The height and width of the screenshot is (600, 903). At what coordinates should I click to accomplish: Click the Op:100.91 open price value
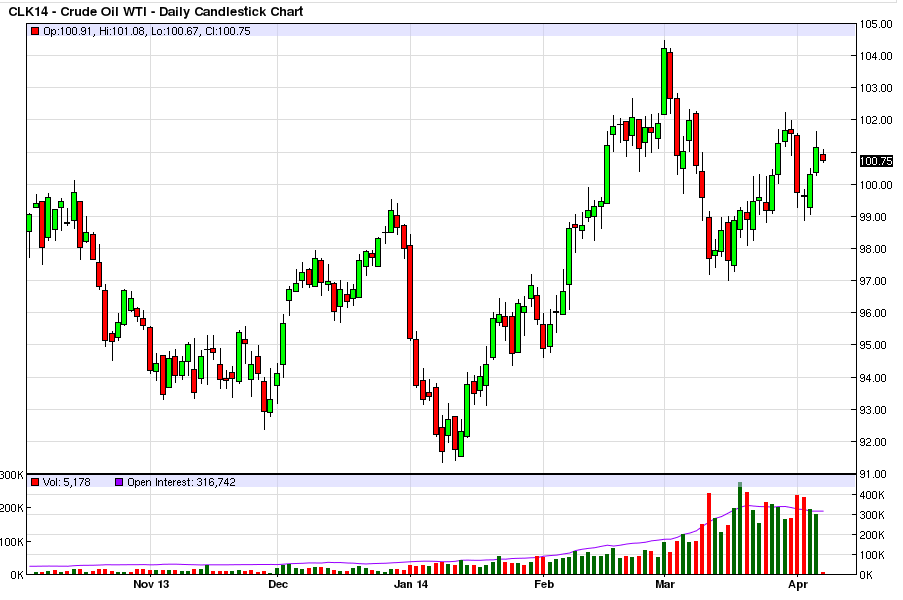[68, 31]
